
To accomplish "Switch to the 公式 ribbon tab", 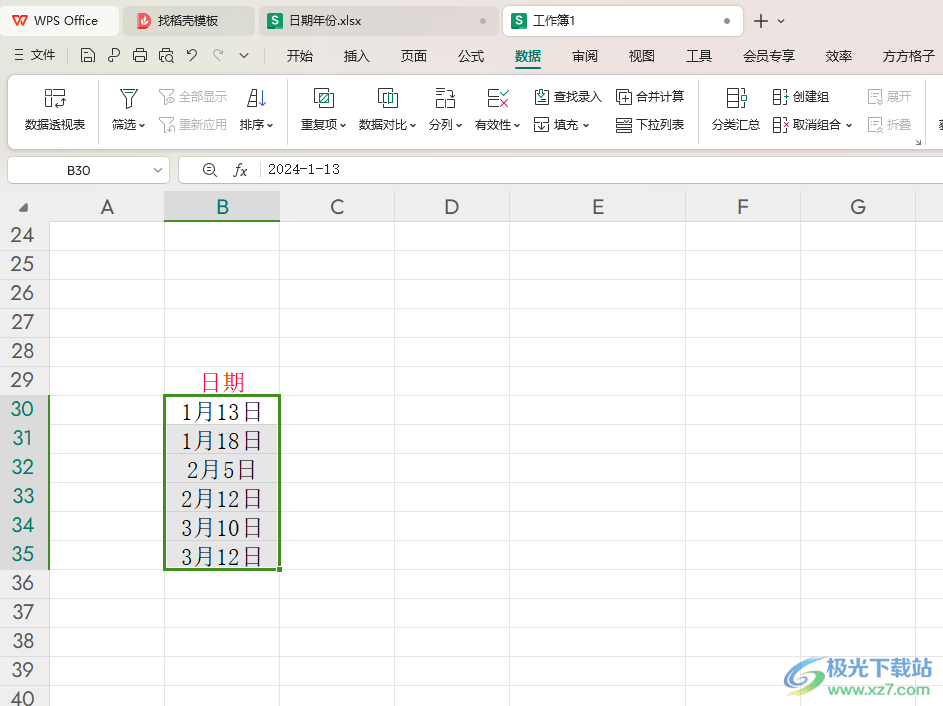I will coord(471,56).
